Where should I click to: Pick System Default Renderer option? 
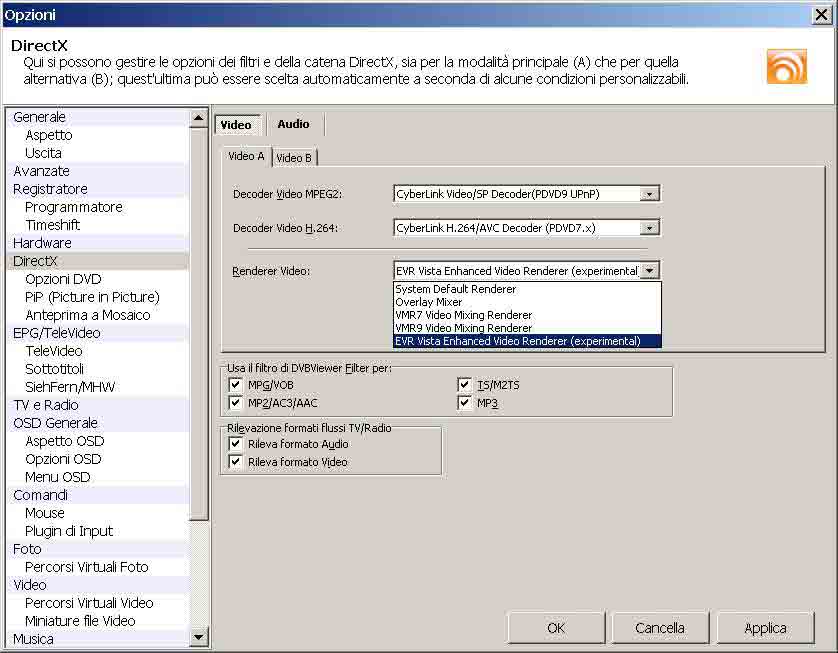click(x=455, y=289)
